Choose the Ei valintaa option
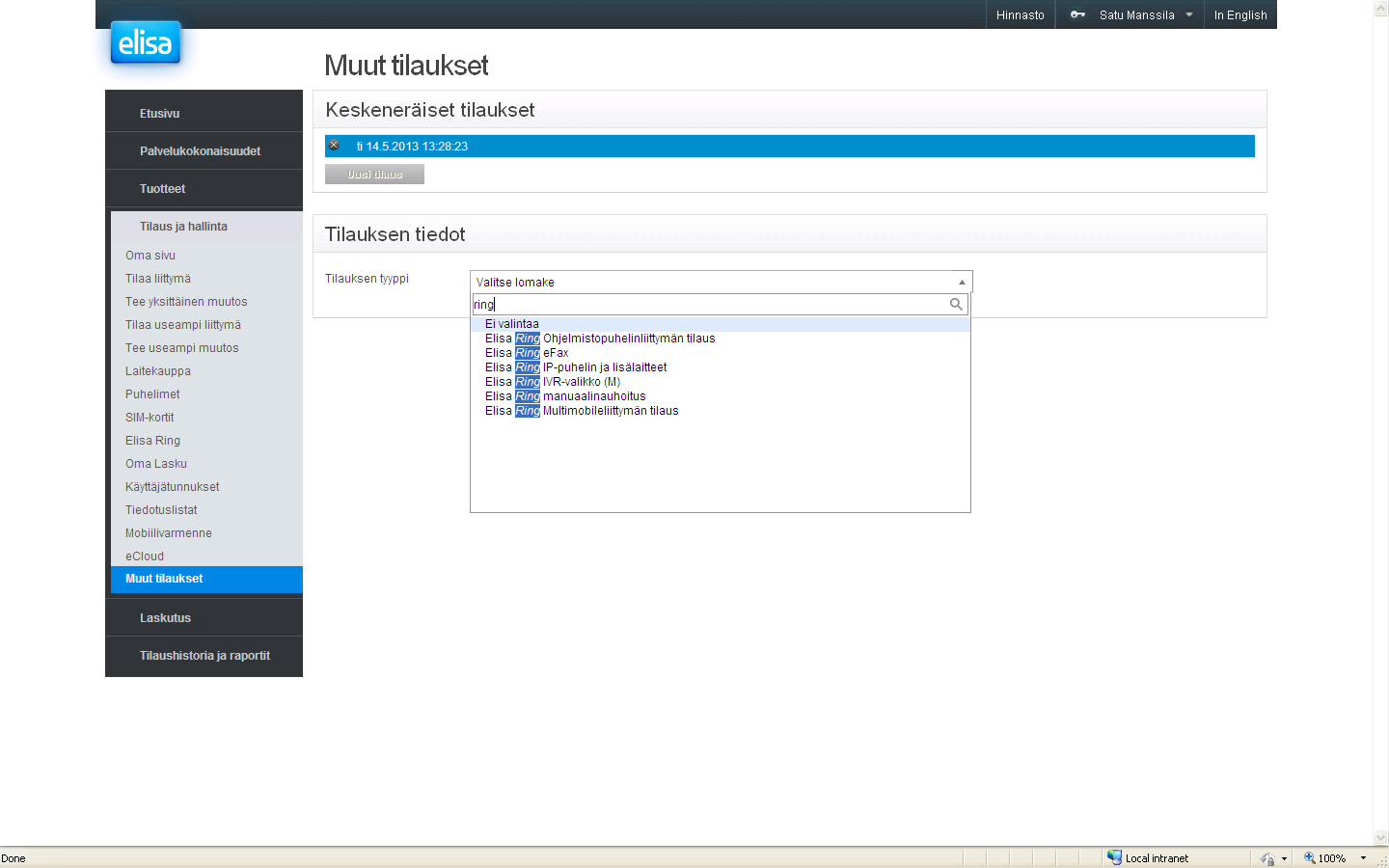This screenshot has height=868, width=1389. coord(720,324)
